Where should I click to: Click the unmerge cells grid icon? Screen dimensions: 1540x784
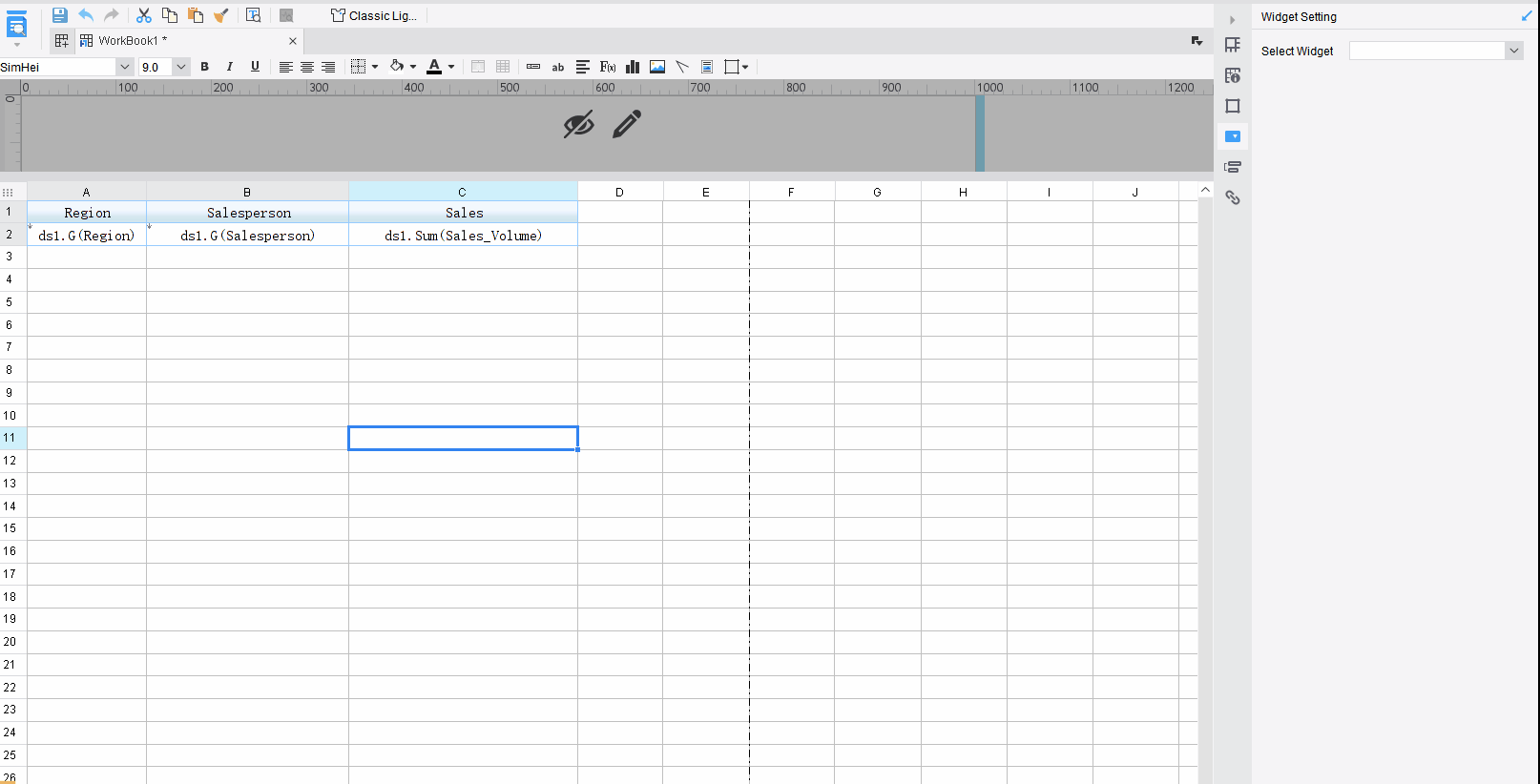click(x=503, y=67)
